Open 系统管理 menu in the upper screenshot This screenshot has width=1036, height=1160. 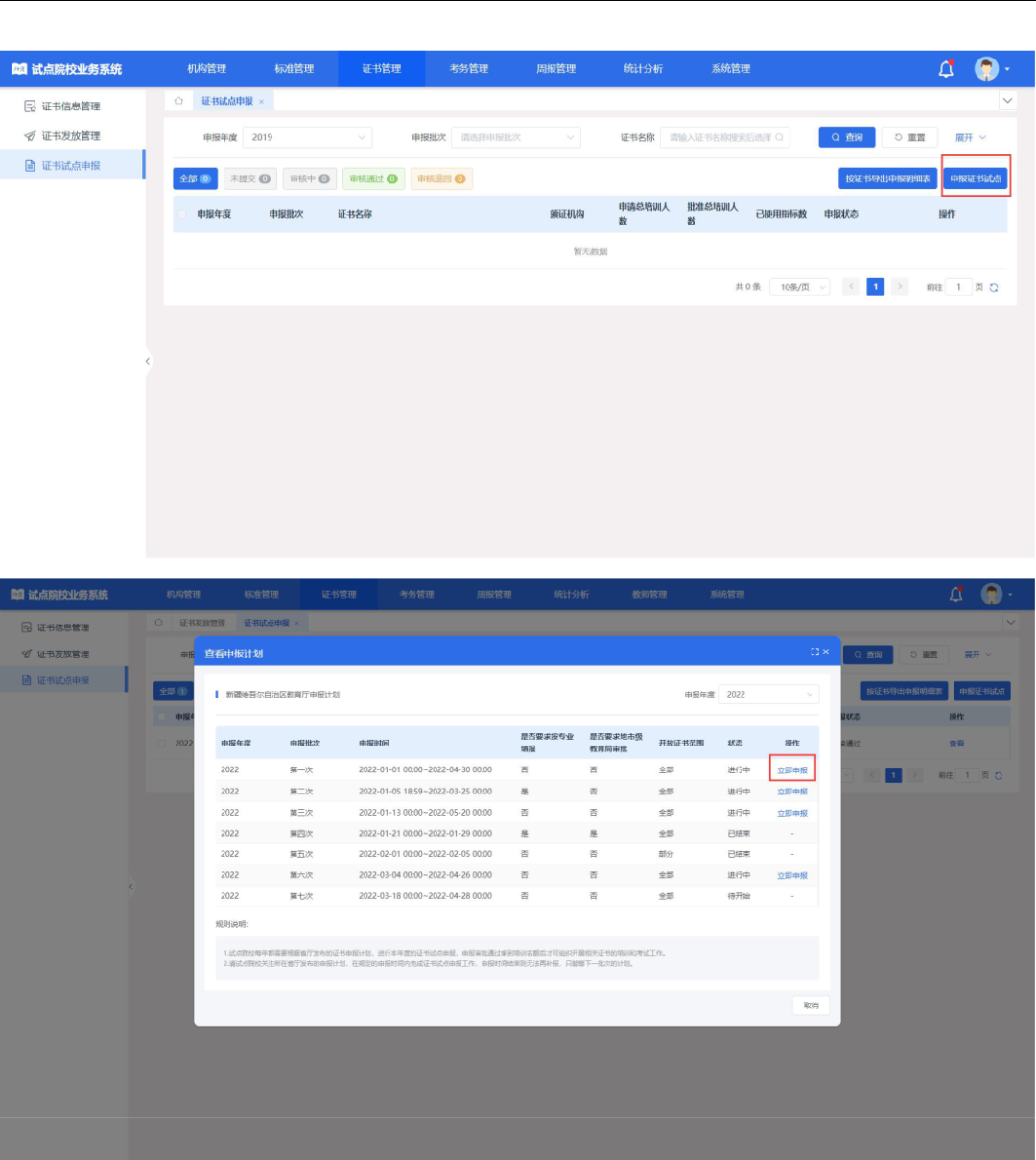pos(731,69)
